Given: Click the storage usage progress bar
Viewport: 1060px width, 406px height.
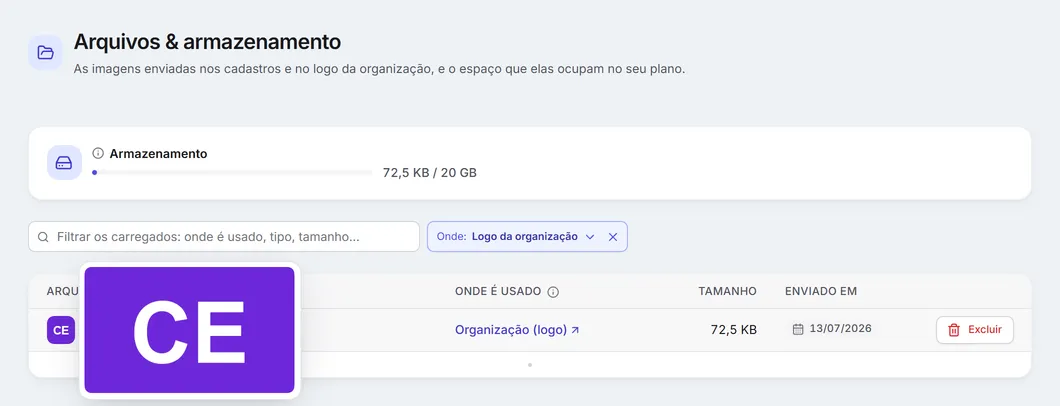Looking at the screenshot, I should click(x=232, y=173).
